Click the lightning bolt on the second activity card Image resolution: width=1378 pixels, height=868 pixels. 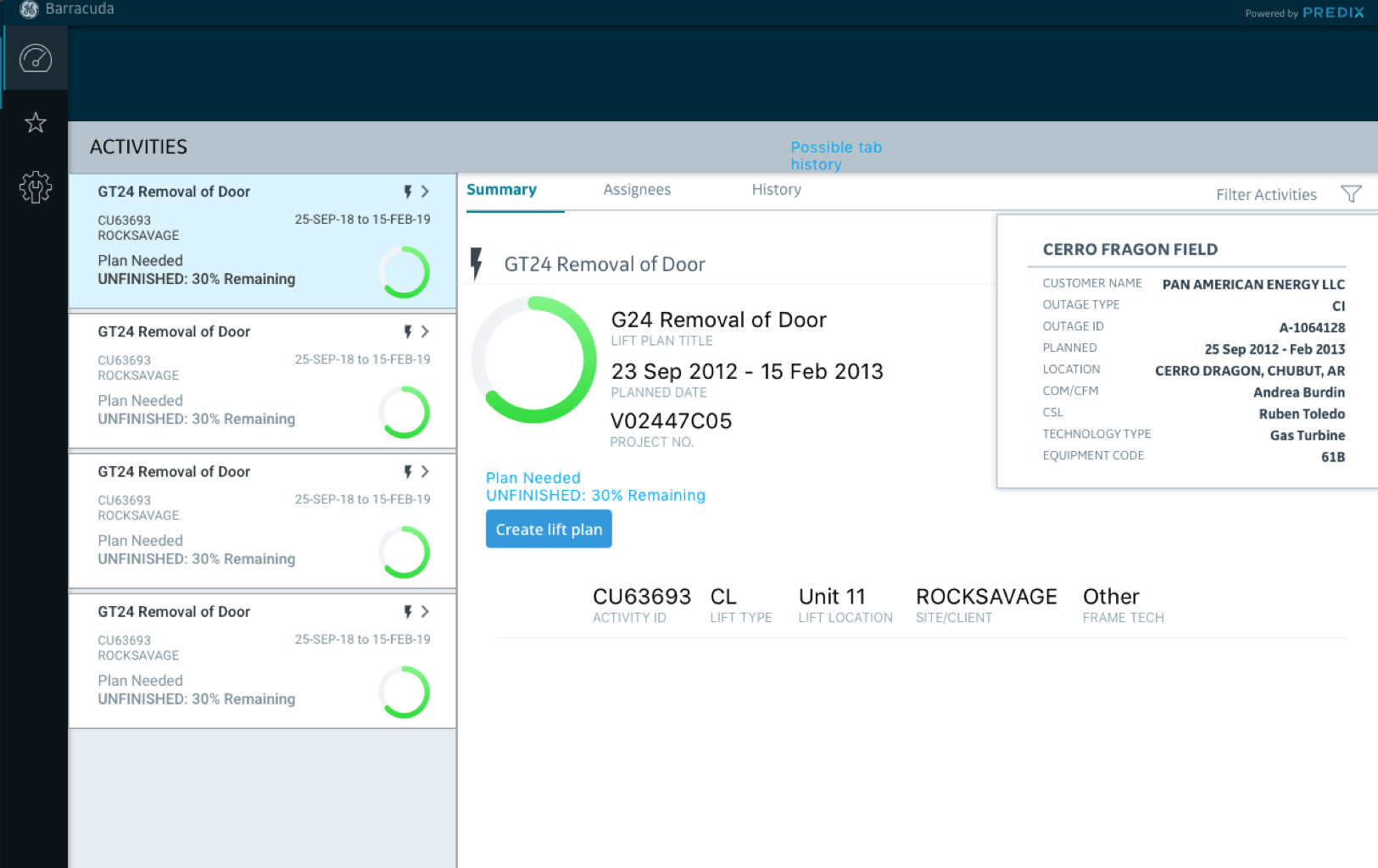408,331
